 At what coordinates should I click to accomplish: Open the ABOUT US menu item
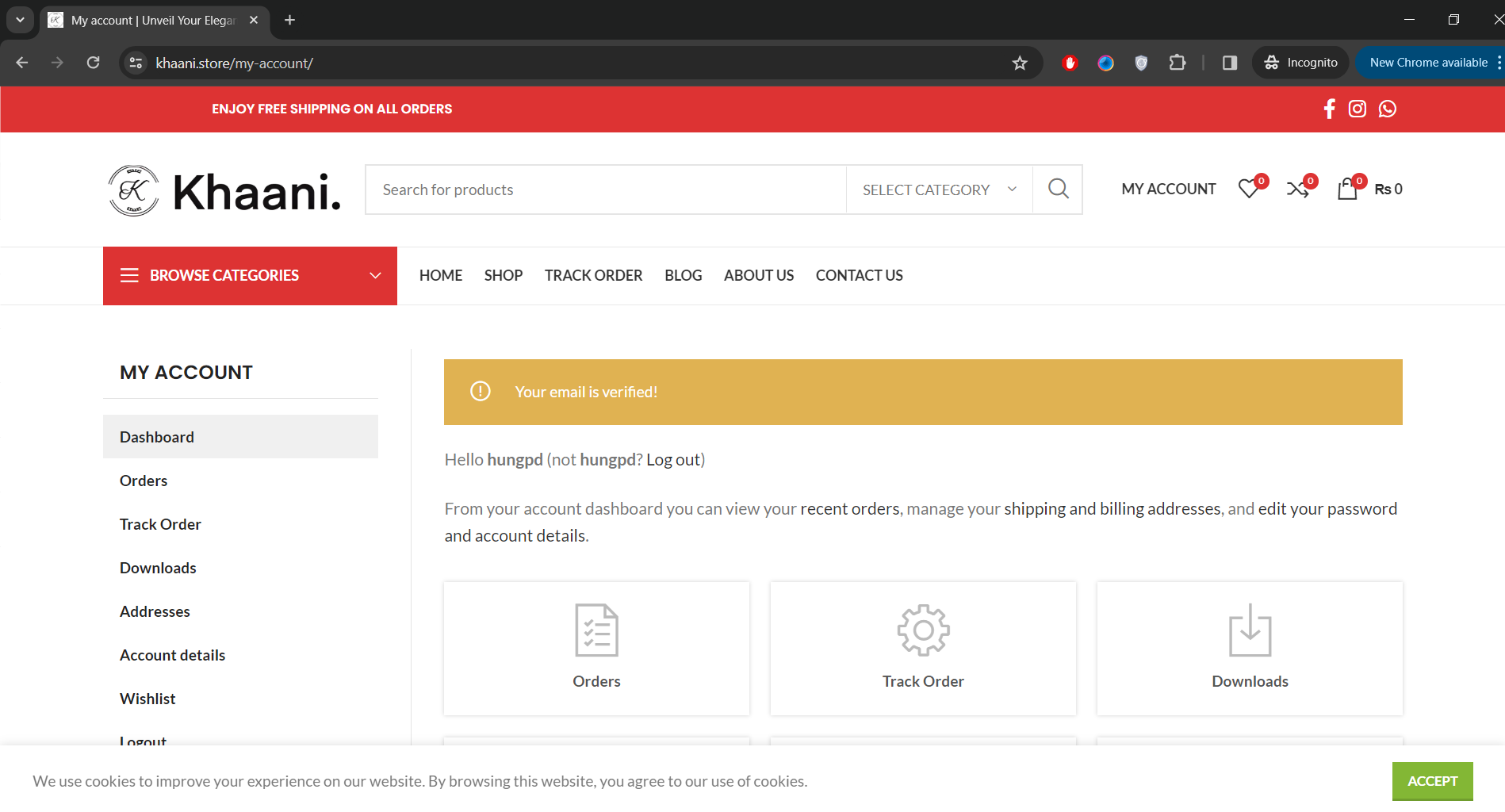point(759,275)
